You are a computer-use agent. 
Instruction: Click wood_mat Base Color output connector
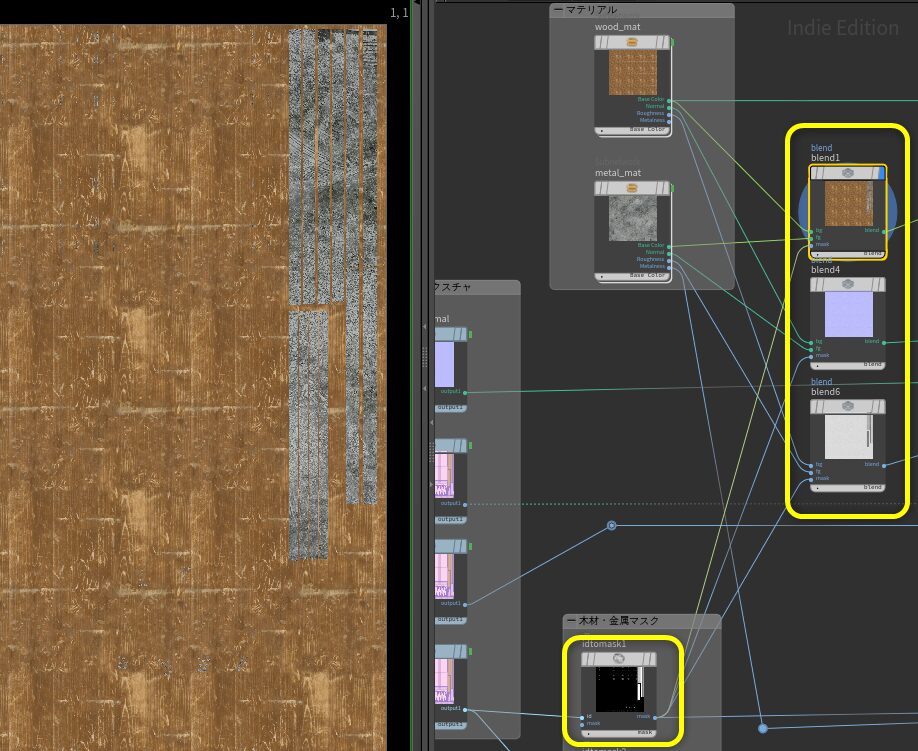[x=669, y=100]
